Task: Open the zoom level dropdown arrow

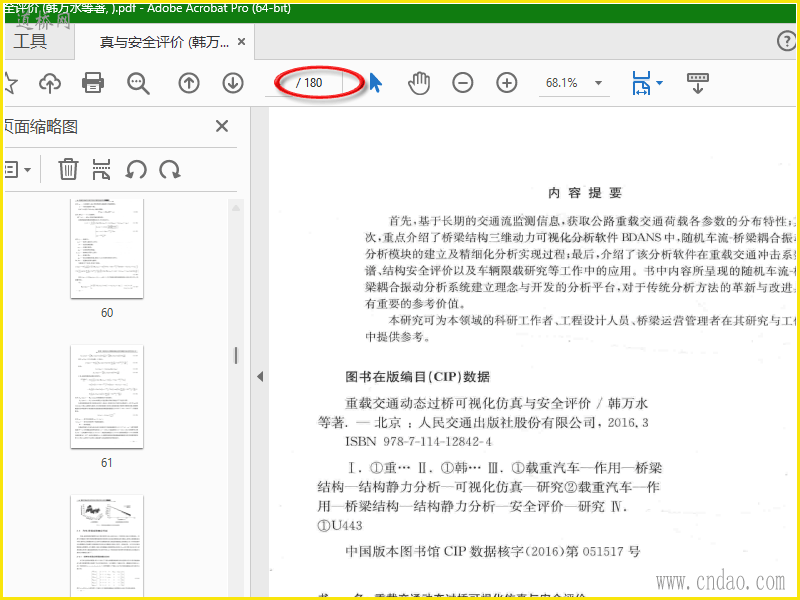Action: (x=598, y=83)
